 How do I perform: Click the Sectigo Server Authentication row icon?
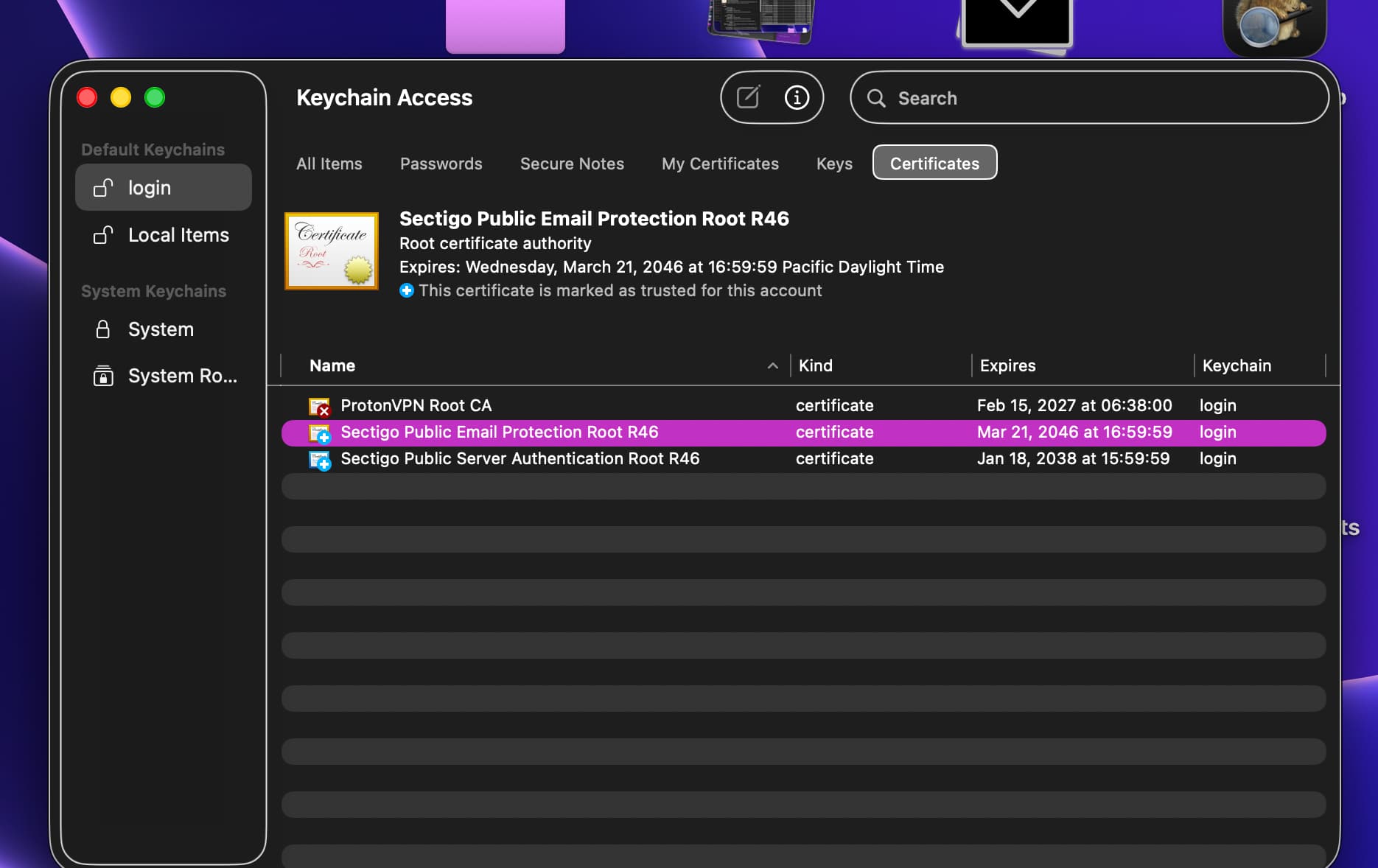click(x=319, y=459)
